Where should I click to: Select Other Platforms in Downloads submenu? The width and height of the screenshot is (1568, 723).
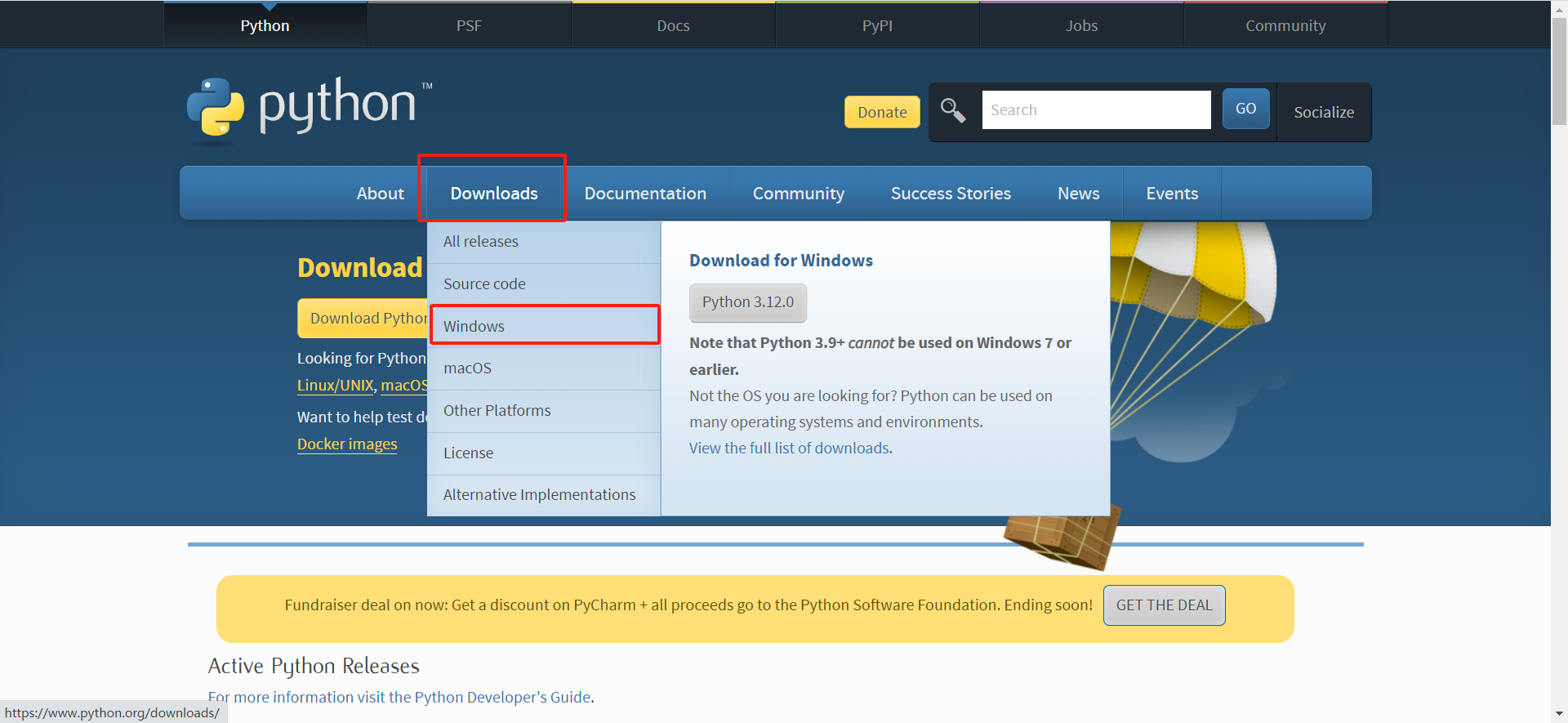coord(544,411)
